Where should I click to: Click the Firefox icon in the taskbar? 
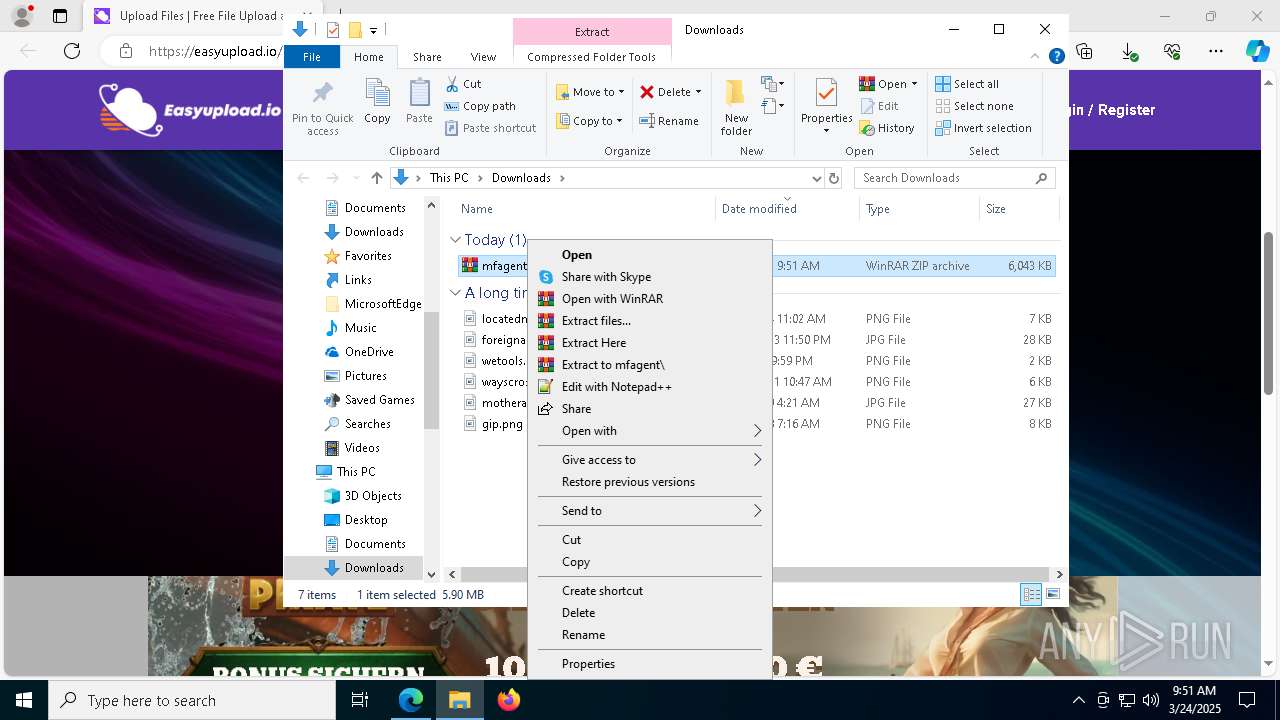[509, 700]
